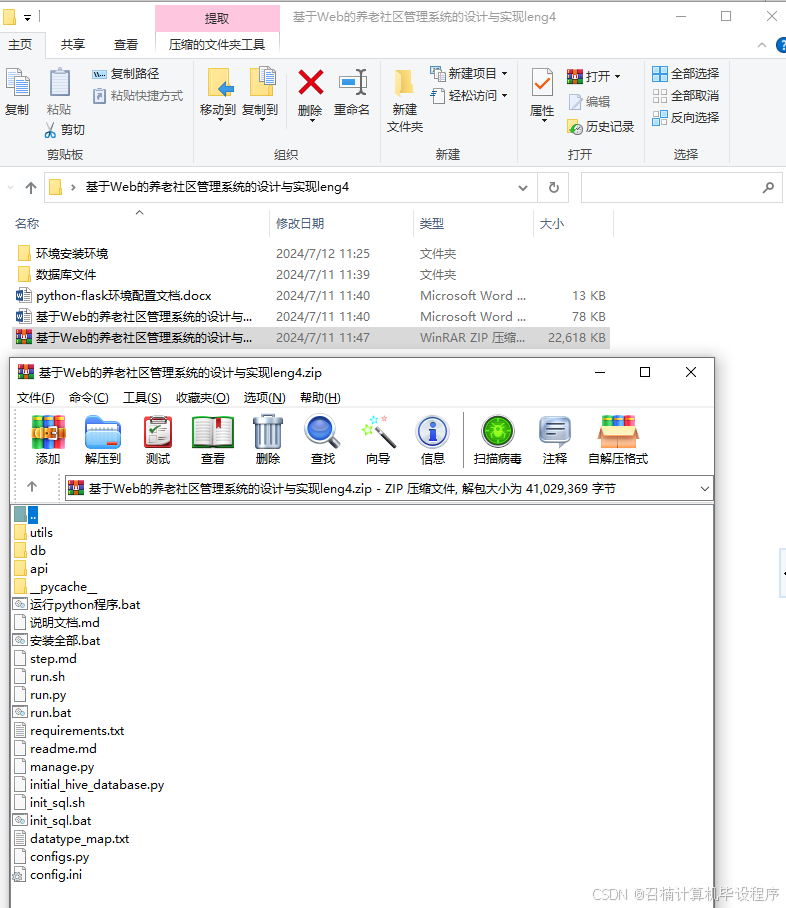
Task: Open the New Item (新建项目) dropdown
Action: 504,74
